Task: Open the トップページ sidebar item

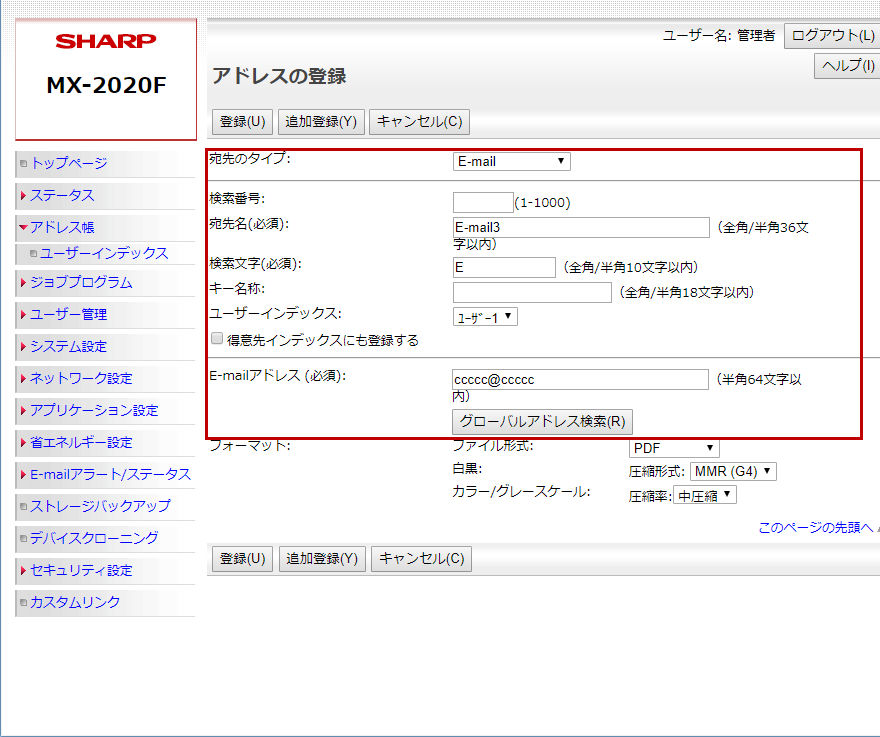Action: pyautogui.click(x=68, y=163)
